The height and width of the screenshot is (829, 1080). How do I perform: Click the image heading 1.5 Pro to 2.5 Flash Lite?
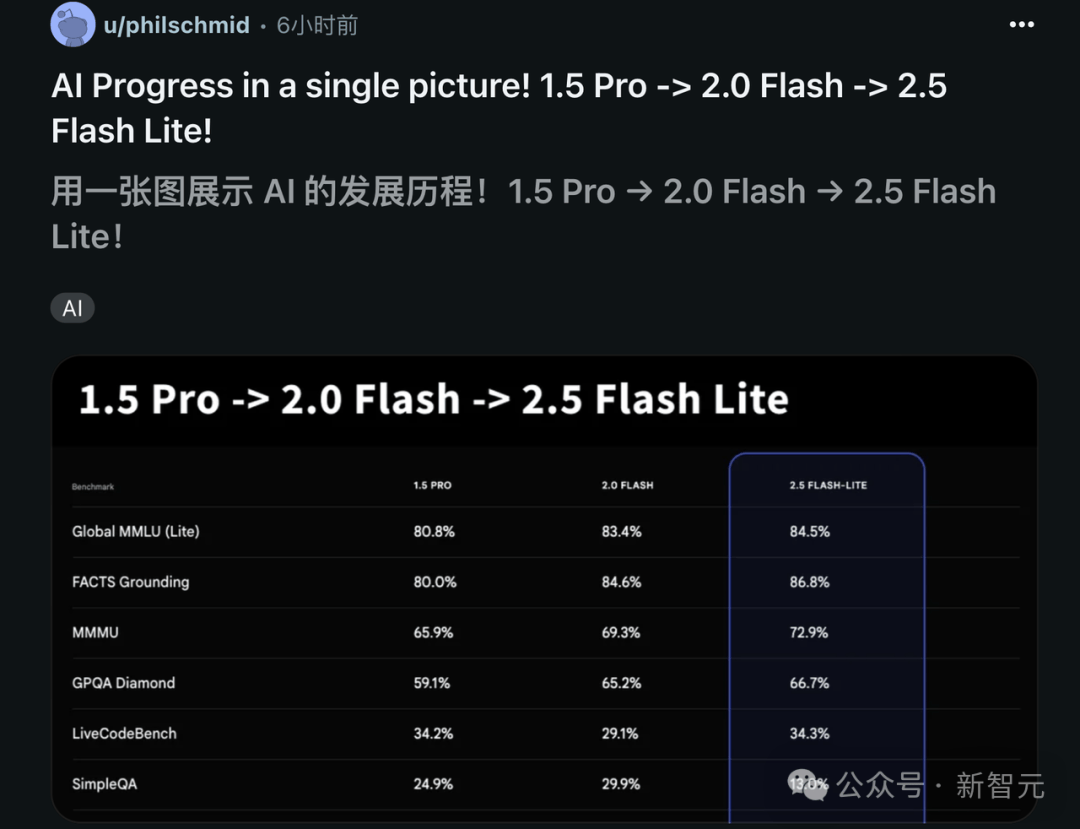(434, 399)
